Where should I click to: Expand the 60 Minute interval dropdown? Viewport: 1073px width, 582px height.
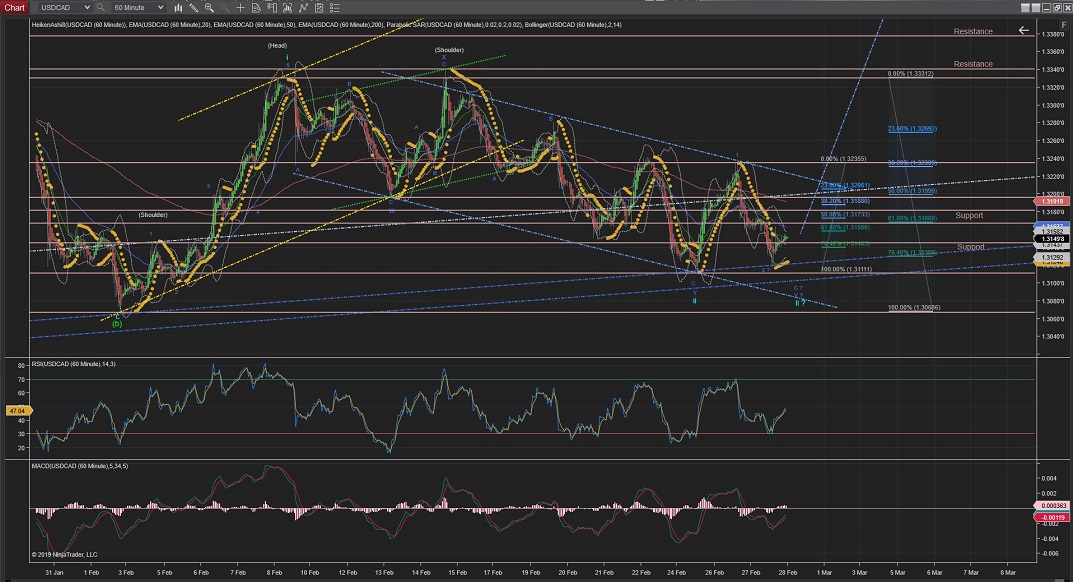click(160, 7)
